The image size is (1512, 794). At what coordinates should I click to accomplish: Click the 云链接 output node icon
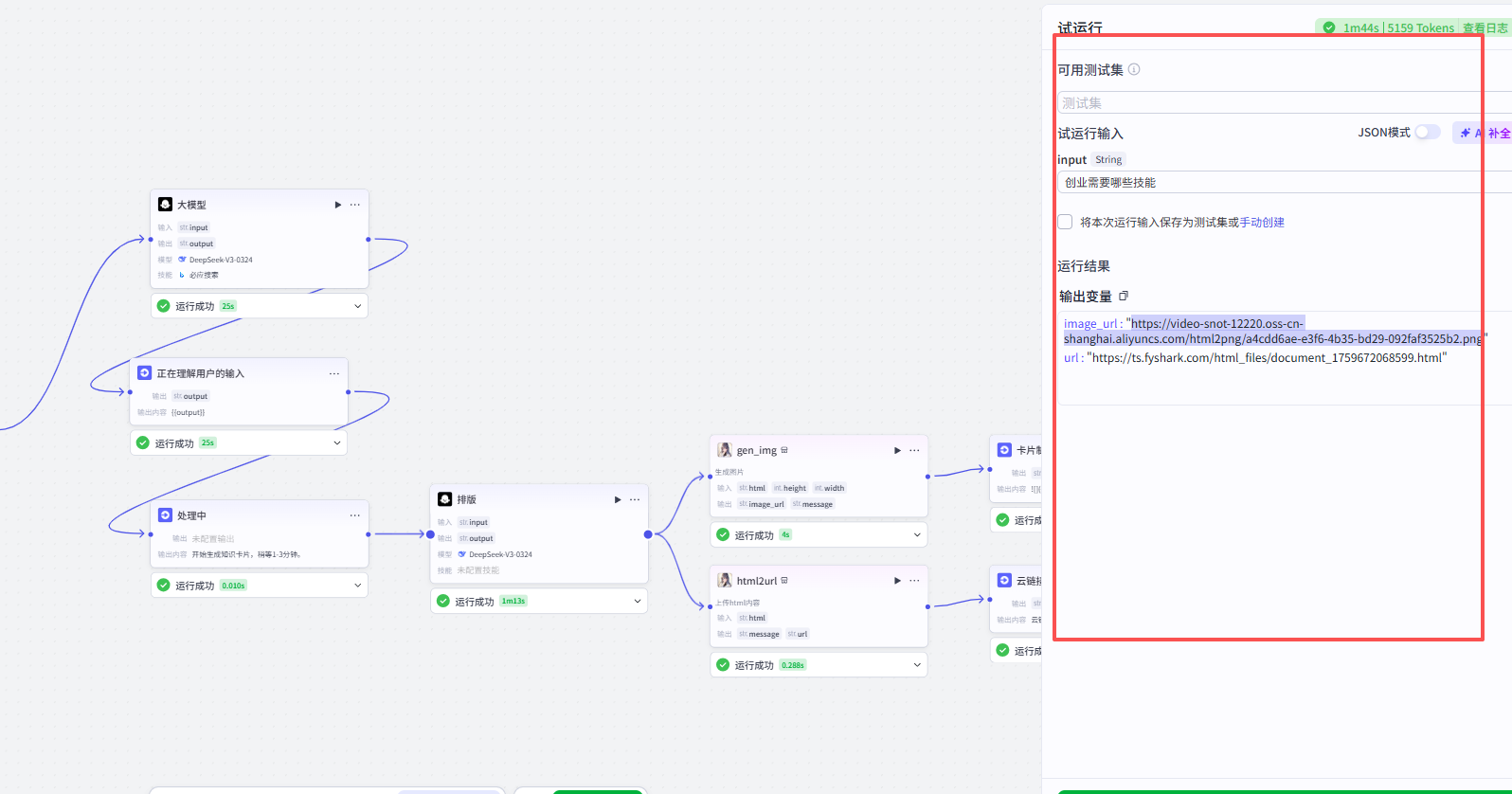(x=1005, y=580)
